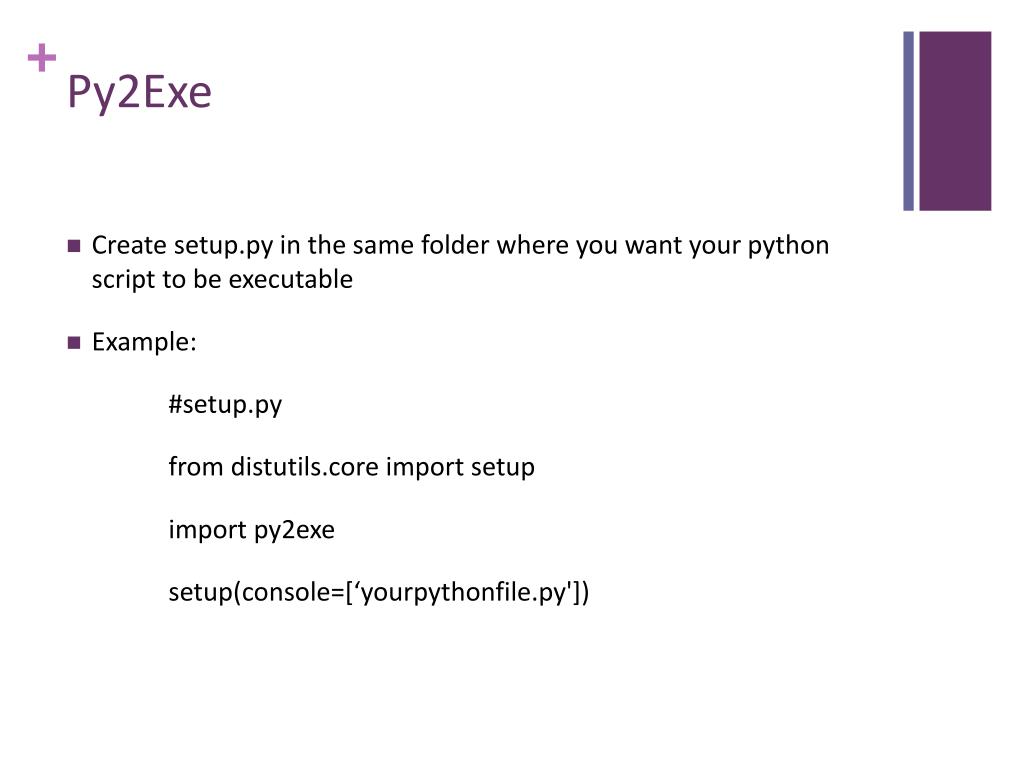Viewport: 1024px width, 768px height.
Task: Click the word 'executable'
Action: point(291,280)
